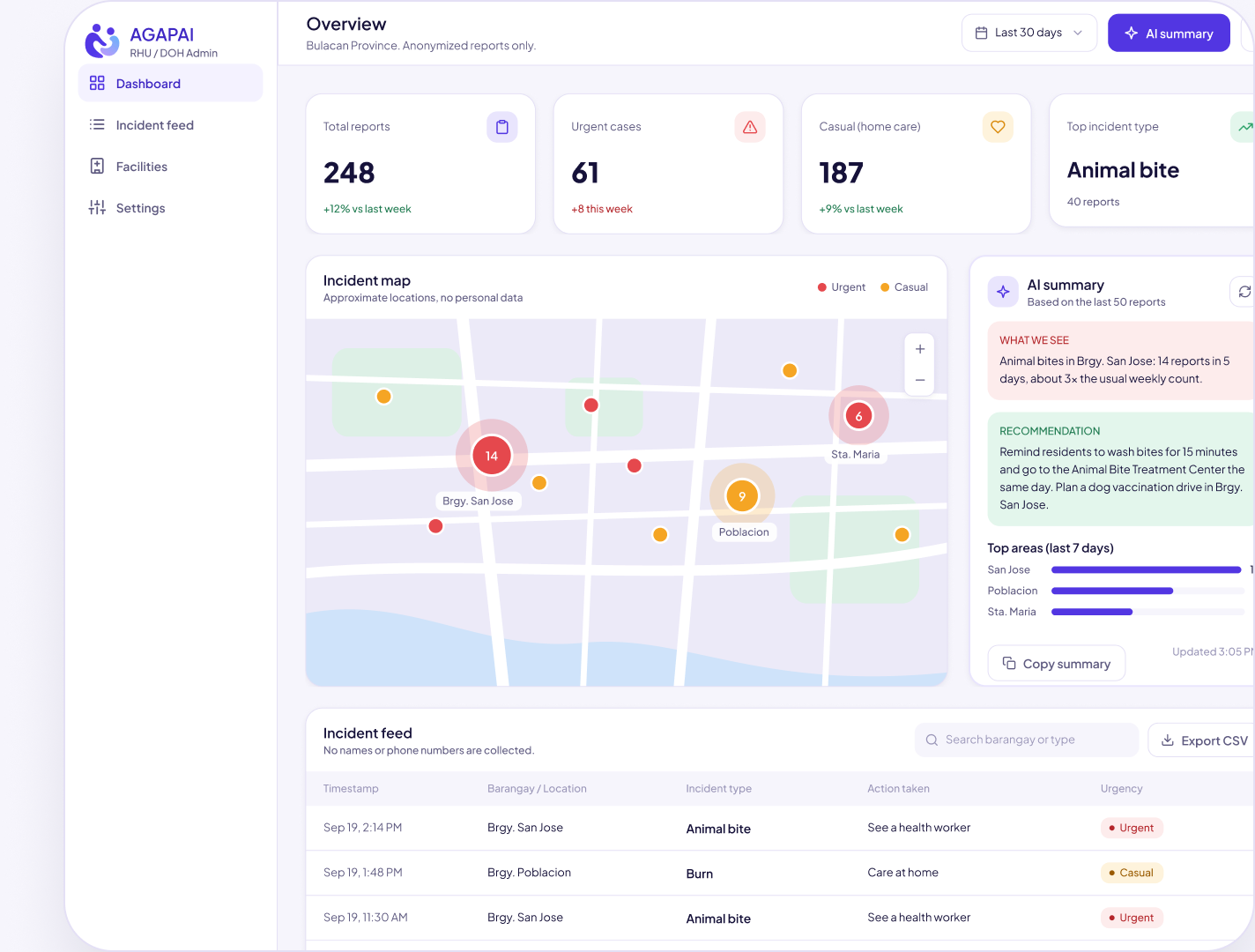The width and height of the screenshot is (1255, 952).
Task: Click the San Jose top areas bar
Action: 1147,570
